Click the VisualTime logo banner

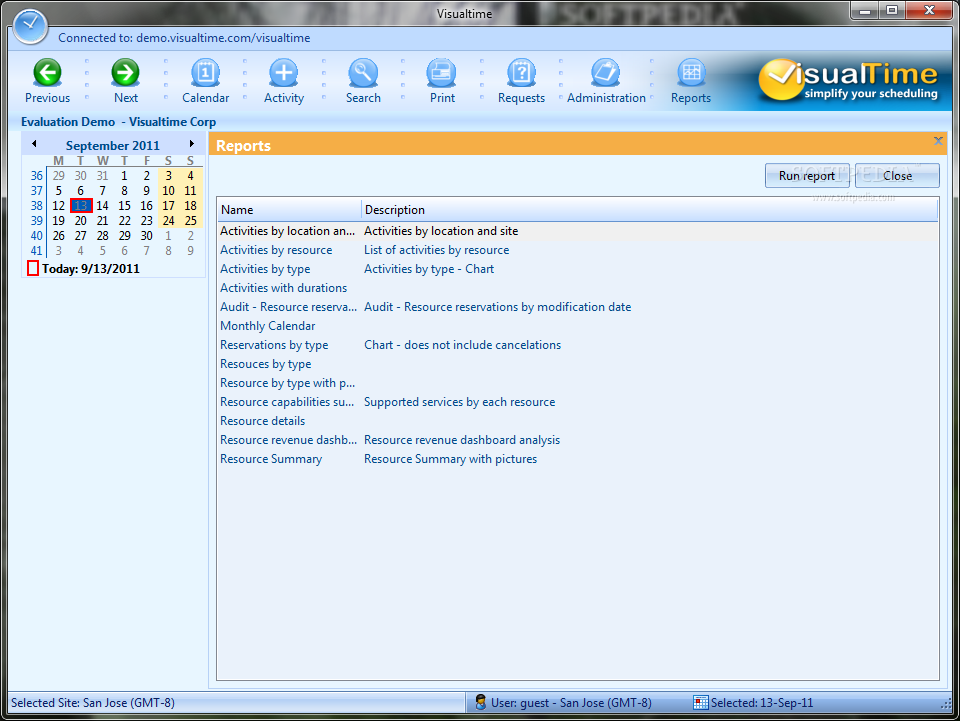pos(847,80)
